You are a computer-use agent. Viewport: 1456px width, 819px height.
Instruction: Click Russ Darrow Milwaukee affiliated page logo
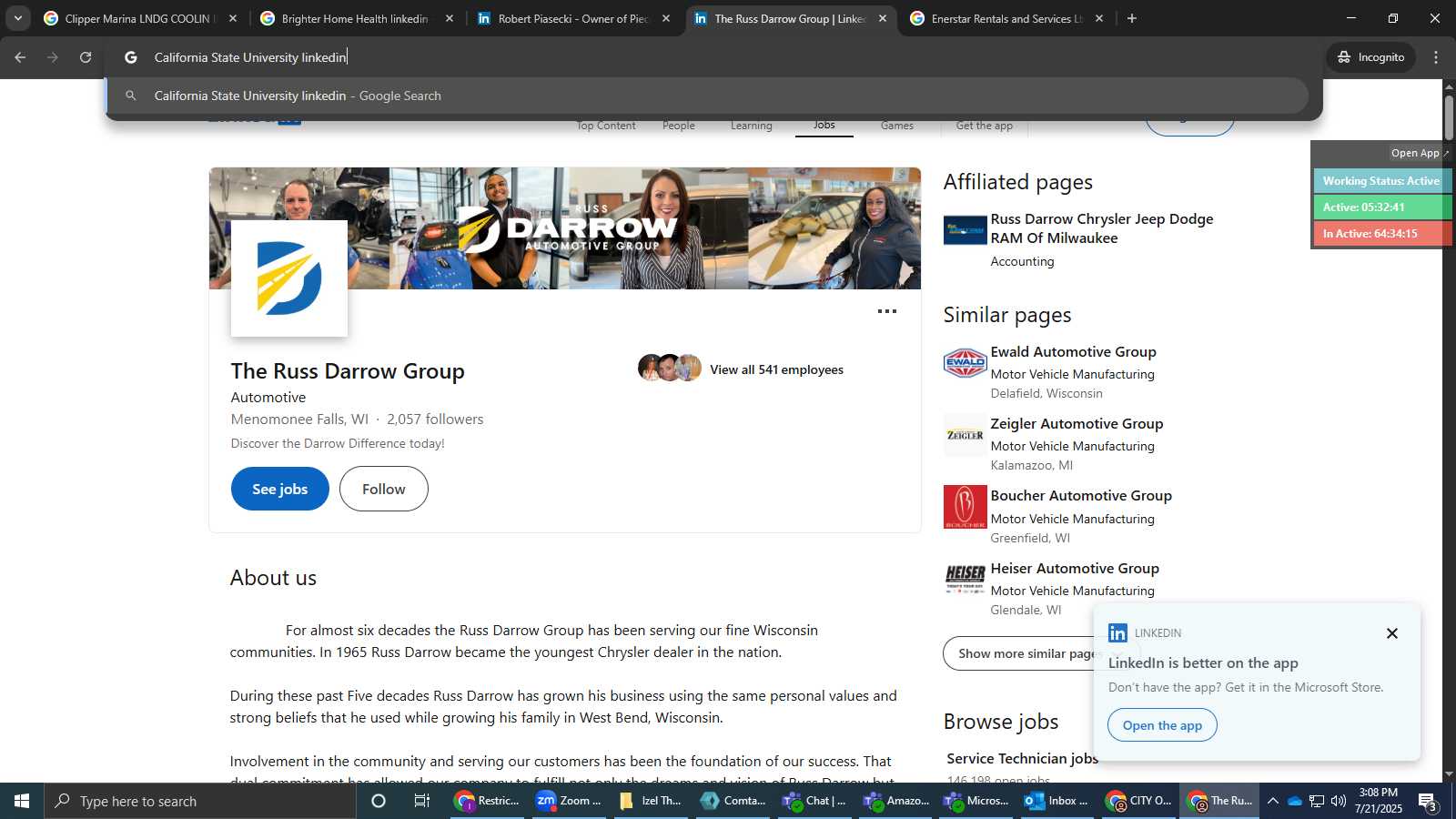[x=966, y=230]
